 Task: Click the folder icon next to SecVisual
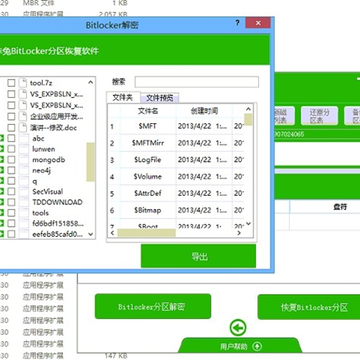point(24,192)
